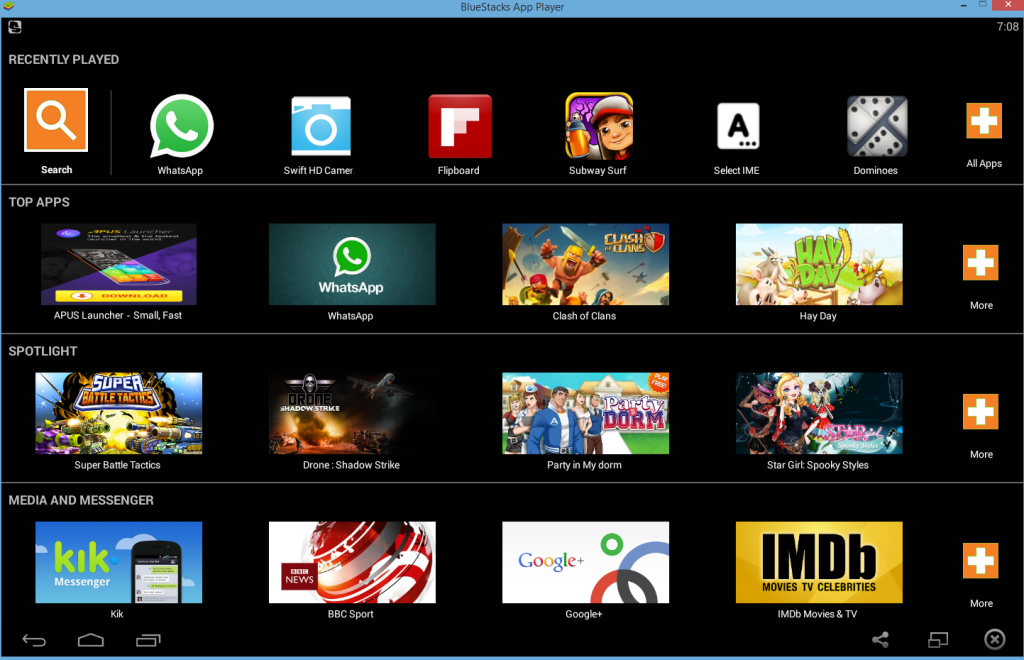Open the recent apps button

click(148, 640)
